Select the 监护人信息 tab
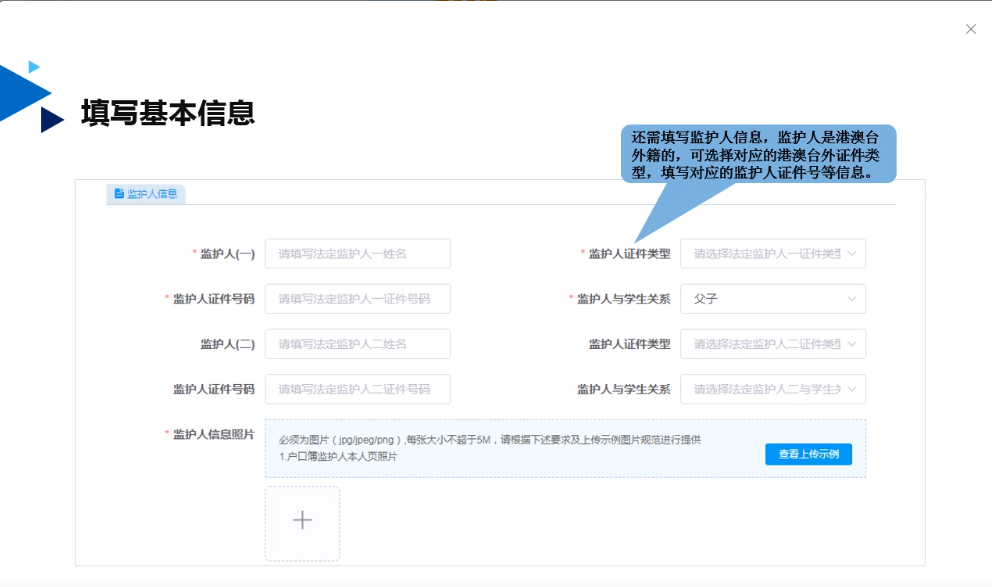Viewport: 992px width, 587px height. coord(146,194)
